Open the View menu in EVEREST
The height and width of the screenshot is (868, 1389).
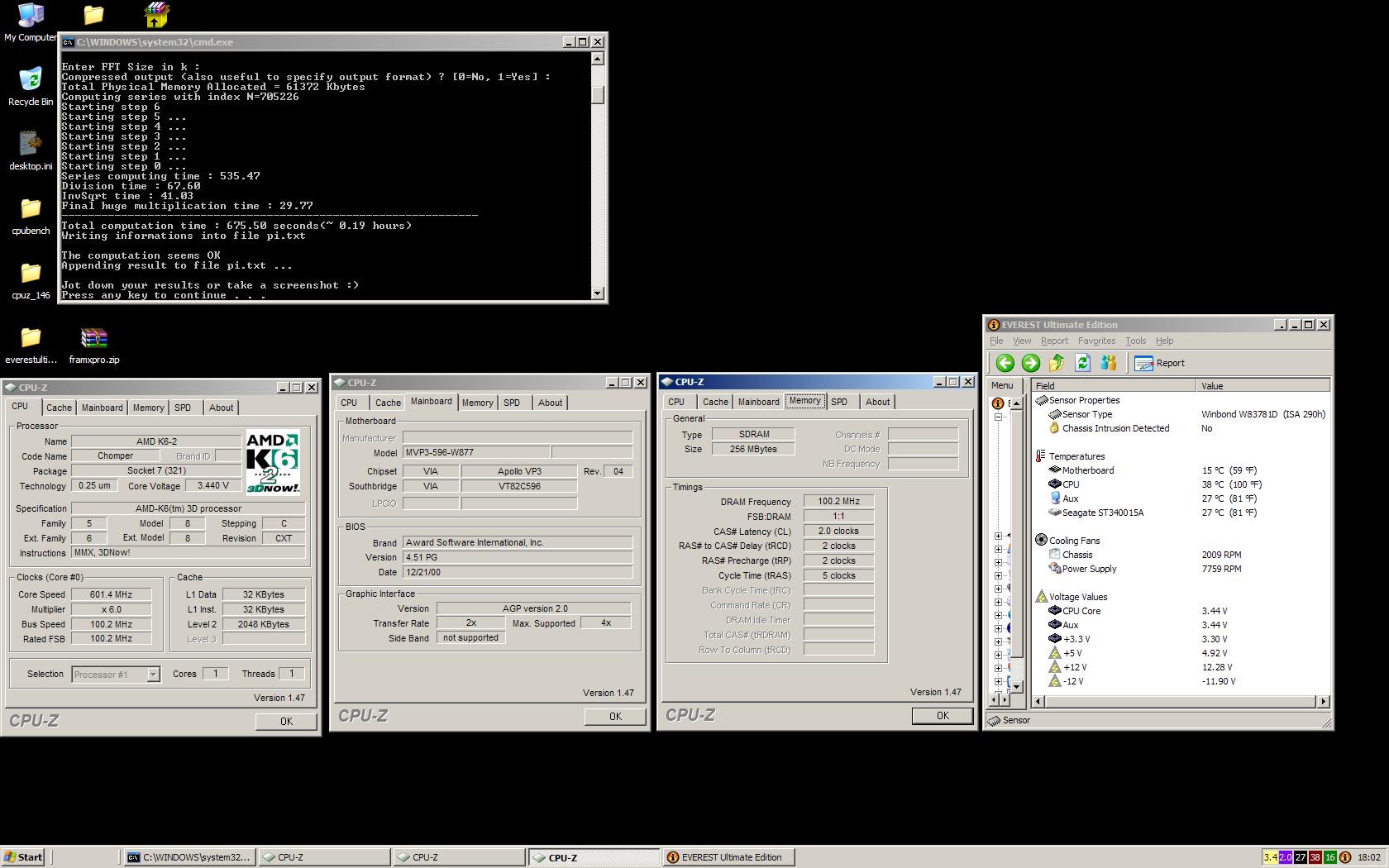1022,341
